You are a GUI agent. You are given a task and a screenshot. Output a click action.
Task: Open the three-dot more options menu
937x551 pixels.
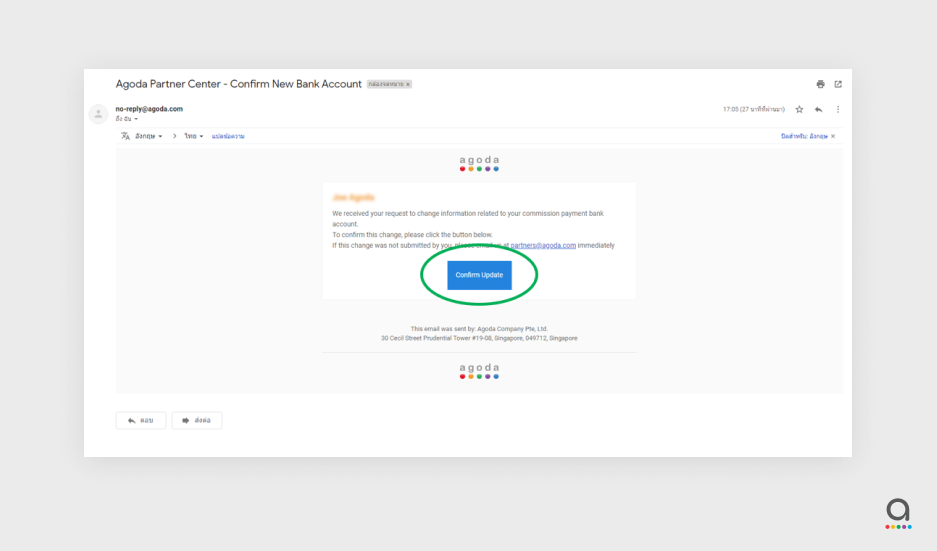tap(838, 109)
